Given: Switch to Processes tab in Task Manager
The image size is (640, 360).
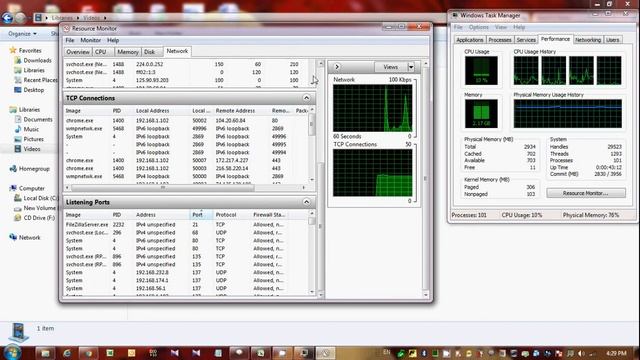Looking at the screenshot, I should click(500, 40).
